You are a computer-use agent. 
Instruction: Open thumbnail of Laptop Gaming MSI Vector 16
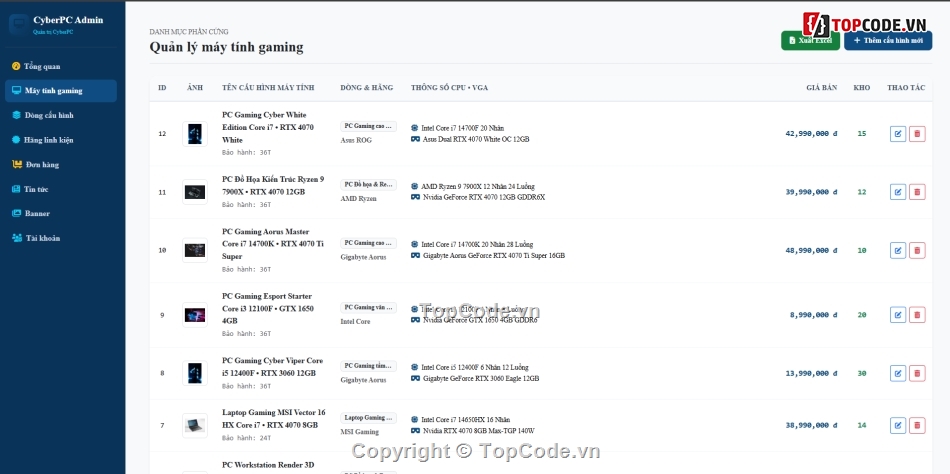[195, 426]
